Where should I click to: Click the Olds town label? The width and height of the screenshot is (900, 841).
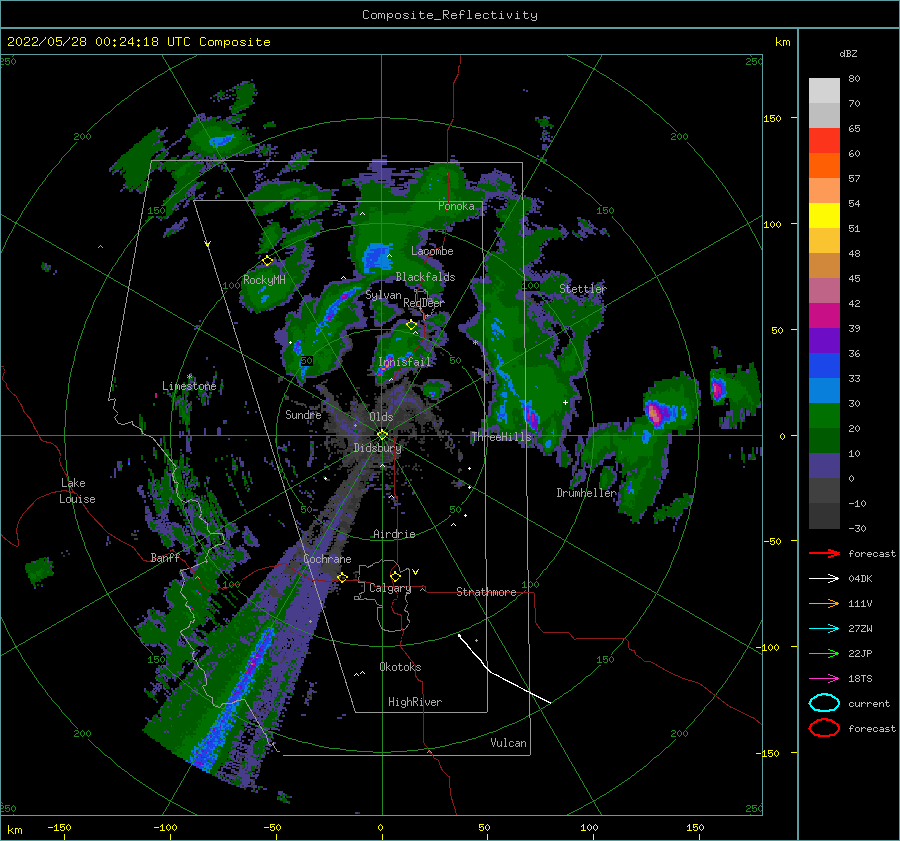[381, 417]
